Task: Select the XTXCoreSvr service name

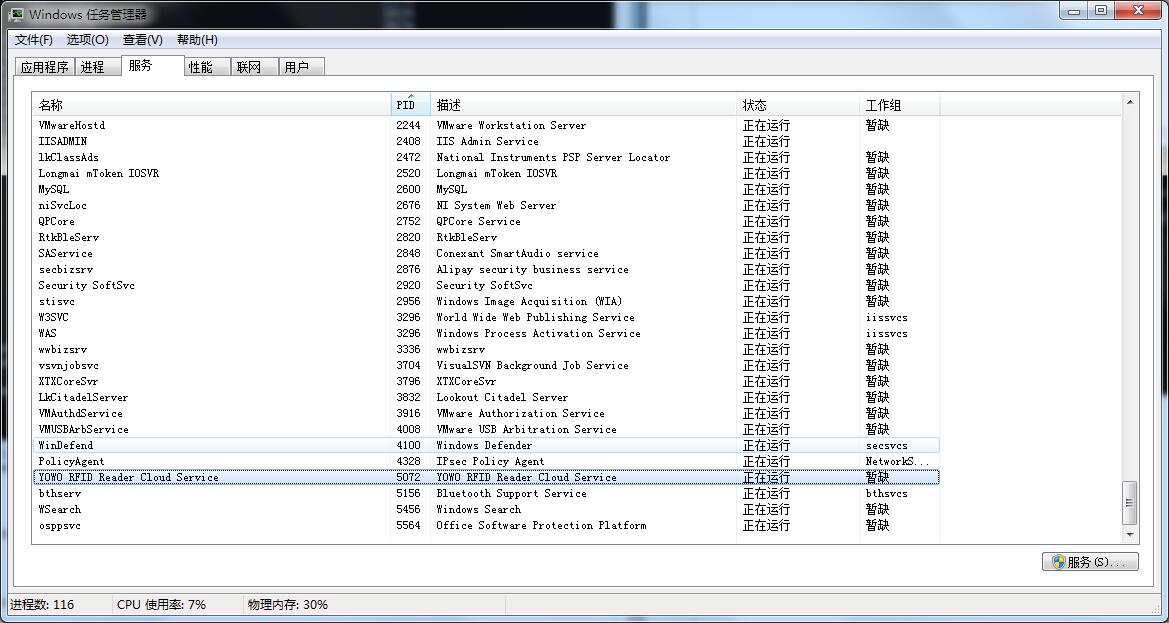Action: pyautogui.click(x=69, y=382)
